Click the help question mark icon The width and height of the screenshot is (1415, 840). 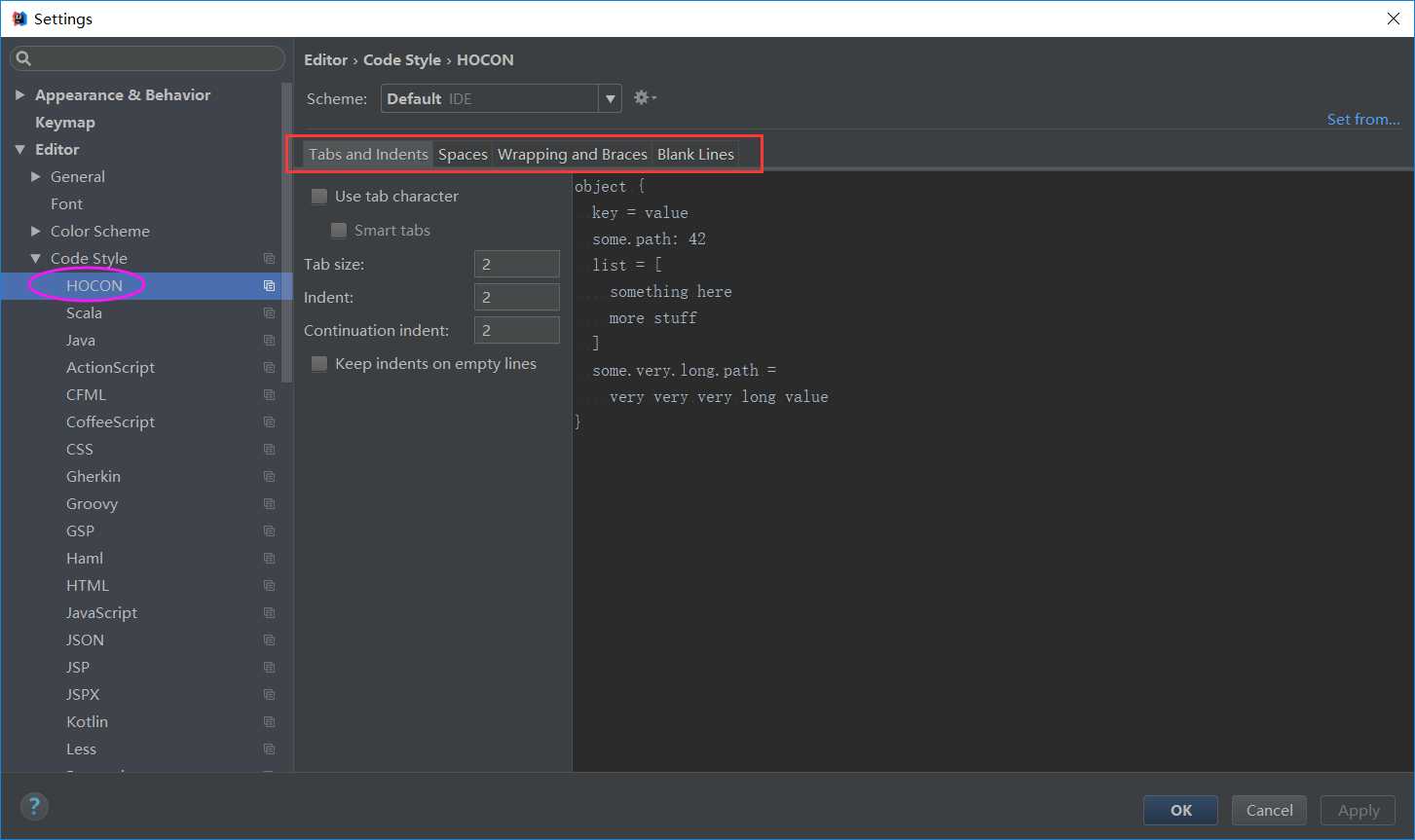click(x=34, y=806)
